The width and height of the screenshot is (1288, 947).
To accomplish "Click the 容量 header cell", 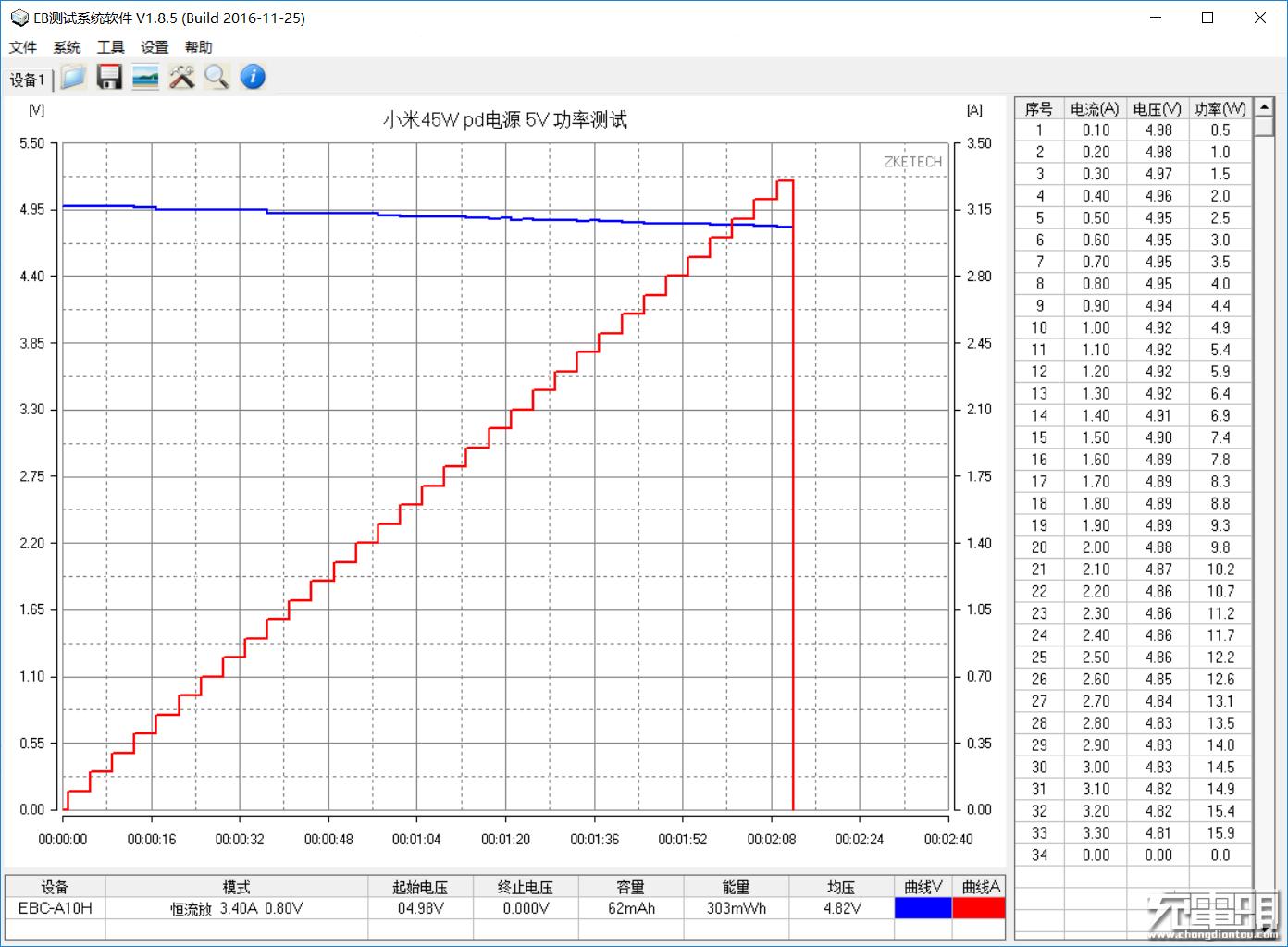I will tap(631, 887).
